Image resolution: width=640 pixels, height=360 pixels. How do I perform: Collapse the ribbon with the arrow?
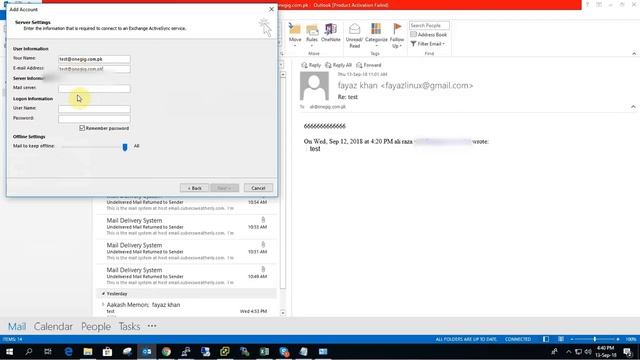634,53
